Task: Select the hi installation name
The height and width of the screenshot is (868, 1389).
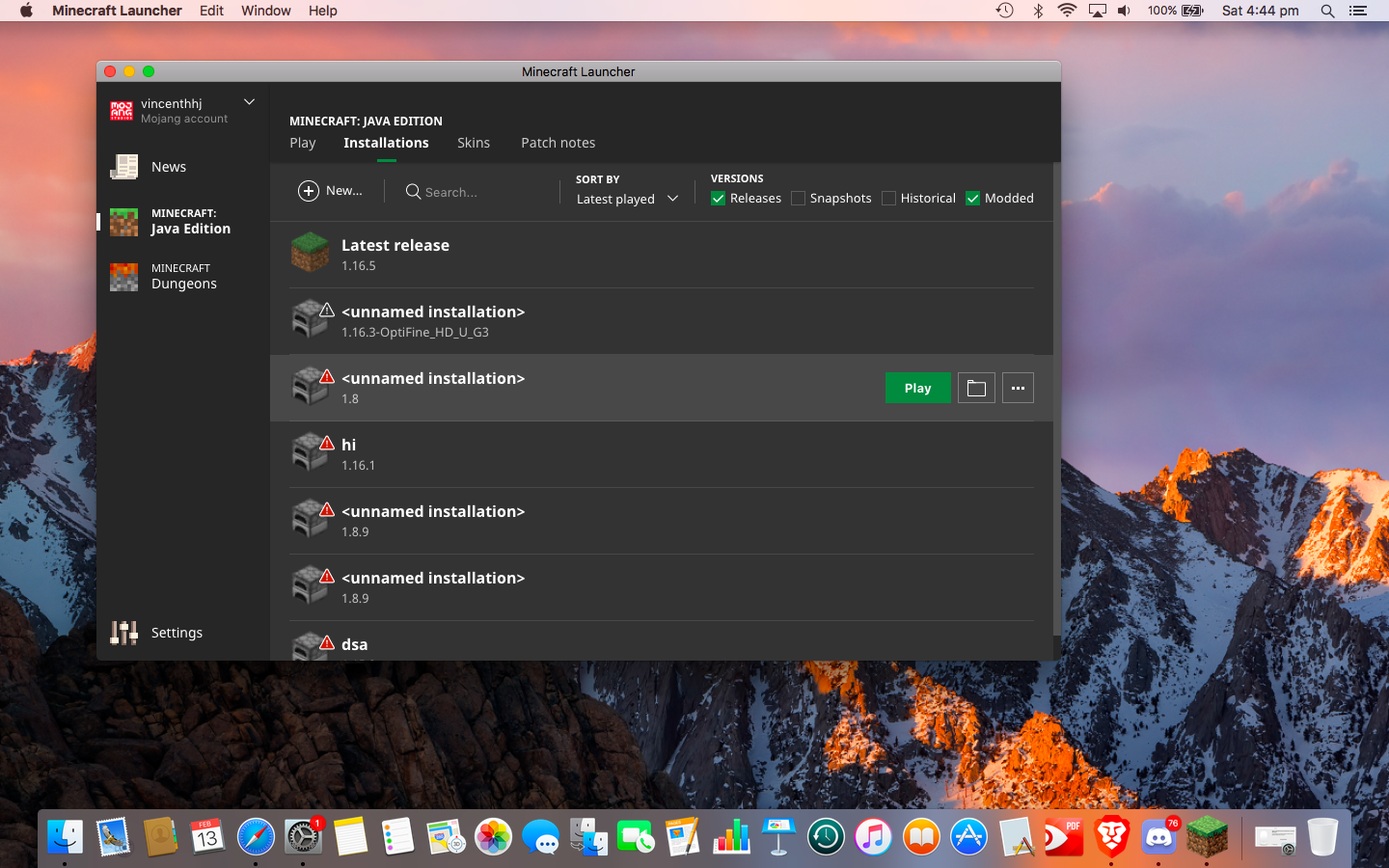Action: pos(348,445)
